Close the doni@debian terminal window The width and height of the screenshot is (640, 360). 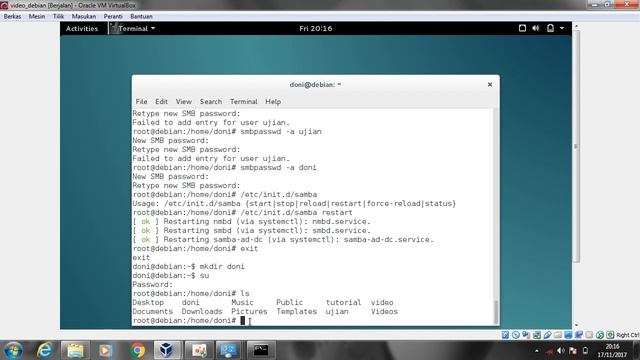point(490,84)
